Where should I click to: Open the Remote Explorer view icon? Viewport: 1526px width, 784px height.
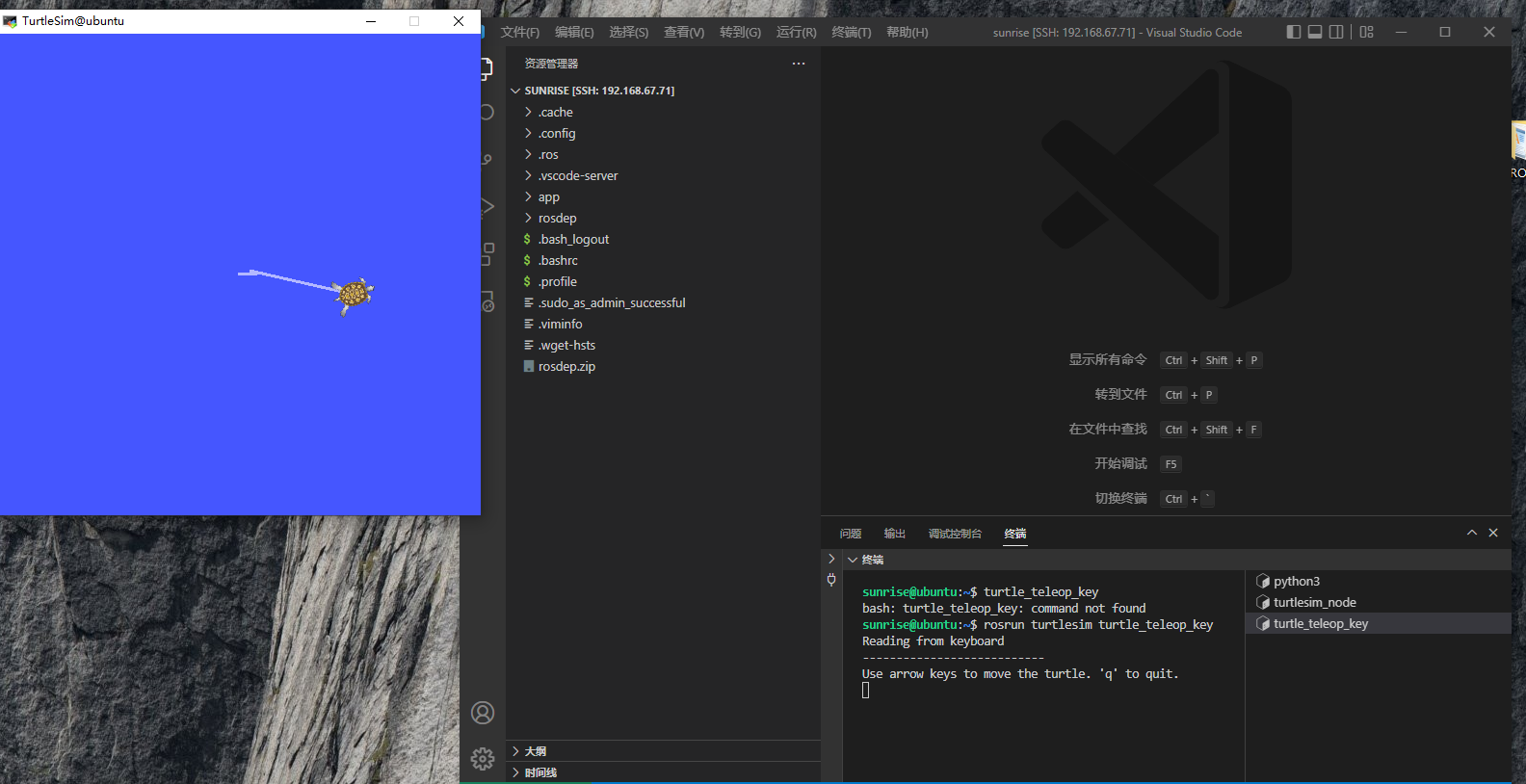(487, 301)
